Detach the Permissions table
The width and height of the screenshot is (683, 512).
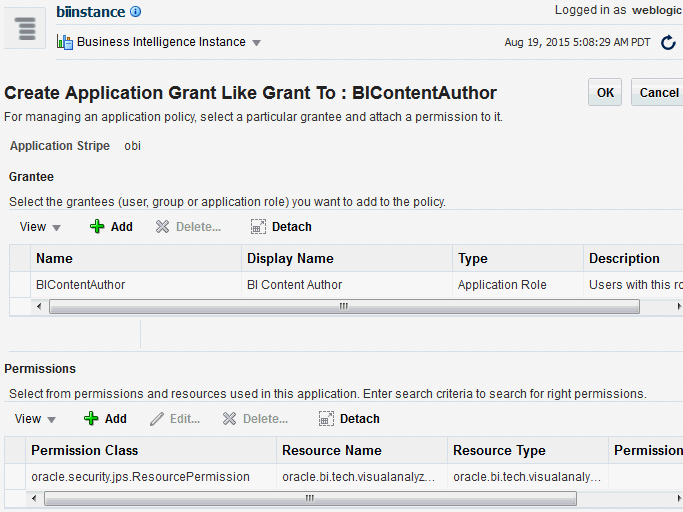coord(349,419)
